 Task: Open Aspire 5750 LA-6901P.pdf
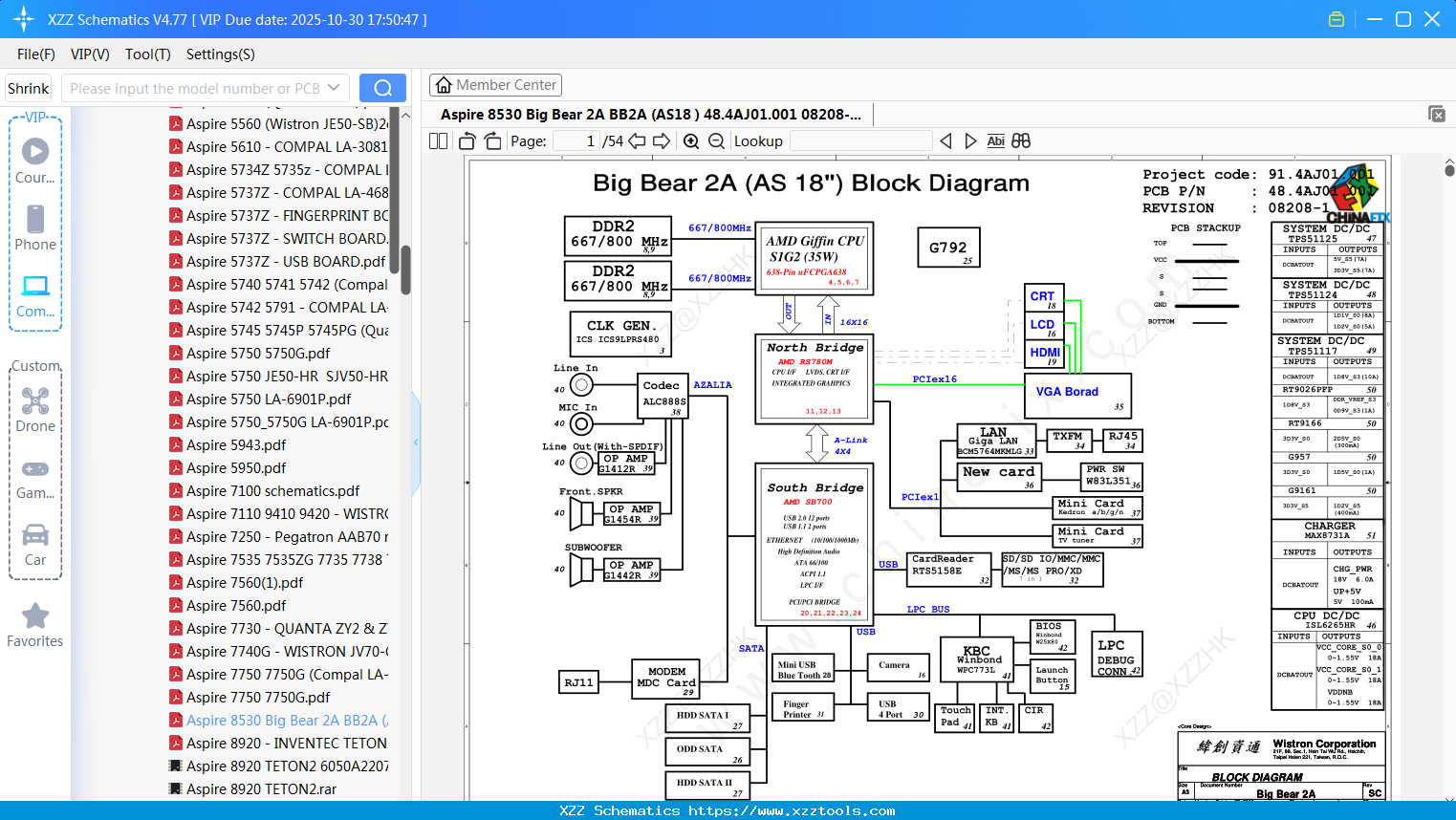(x=269, y=399)
